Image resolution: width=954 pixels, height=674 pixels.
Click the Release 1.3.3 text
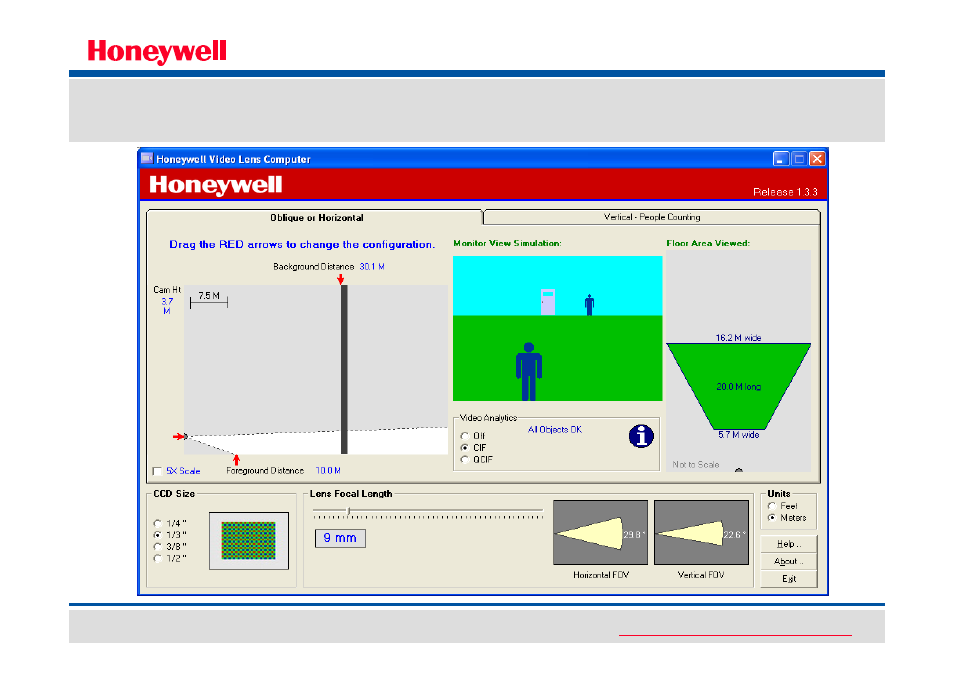click(x=785, y=192)
